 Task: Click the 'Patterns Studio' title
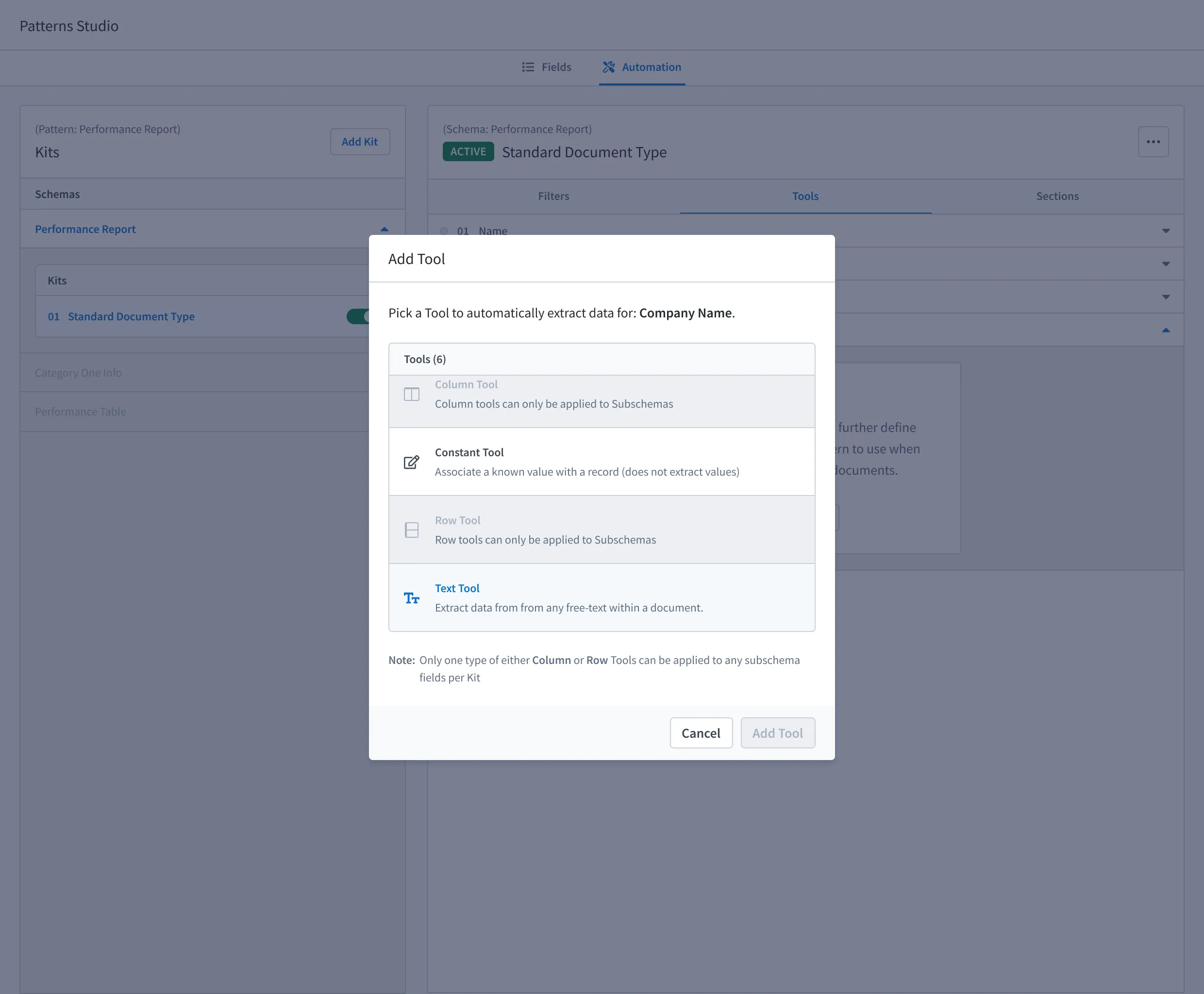click(69, 26)
